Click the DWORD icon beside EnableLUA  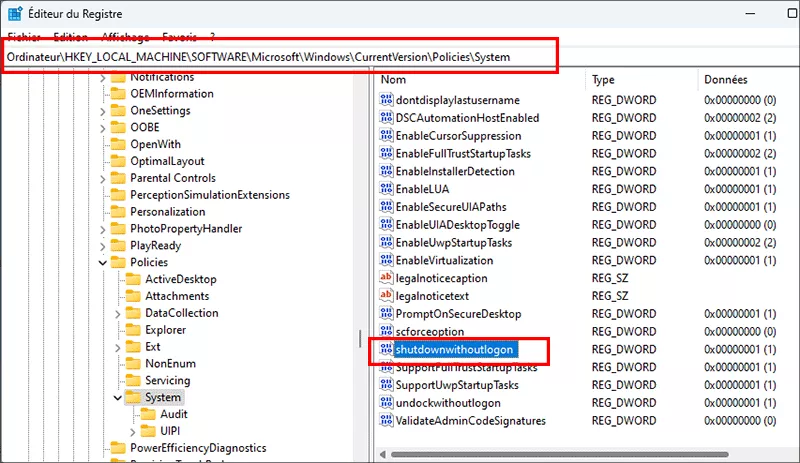coord(387,189)
